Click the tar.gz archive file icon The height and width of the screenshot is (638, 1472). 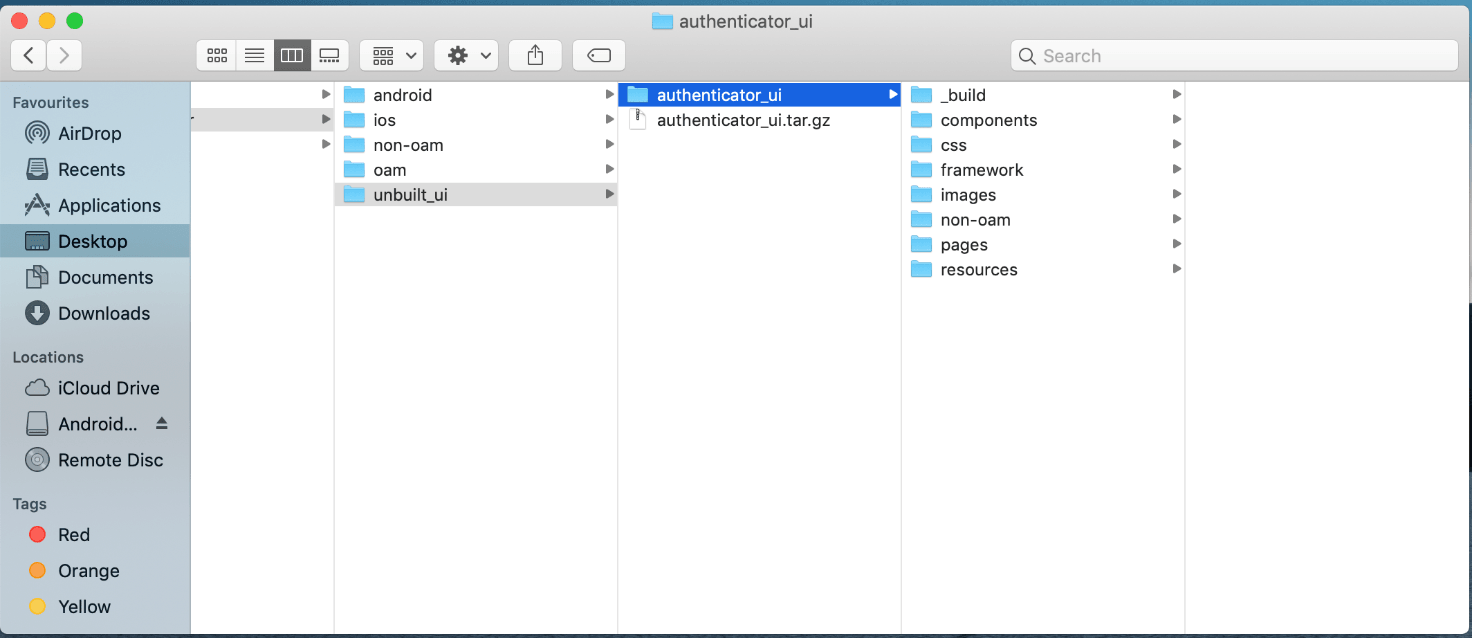pos(638,120)
